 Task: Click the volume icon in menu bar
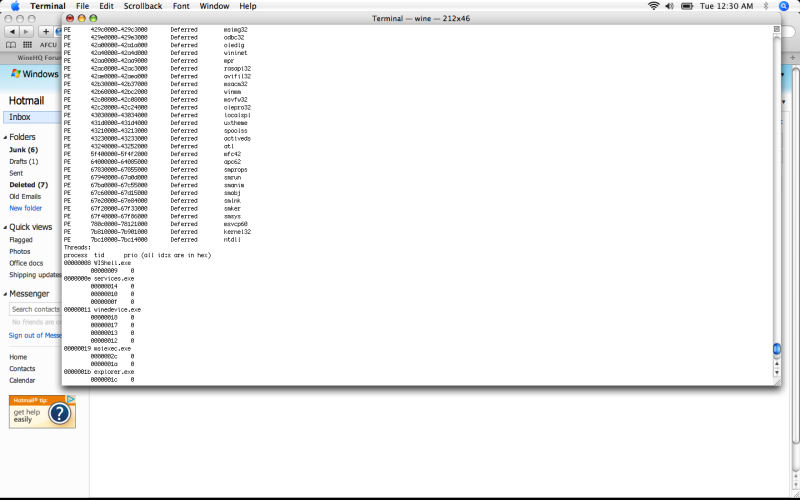pyautogui.click(x=670, y=6)
